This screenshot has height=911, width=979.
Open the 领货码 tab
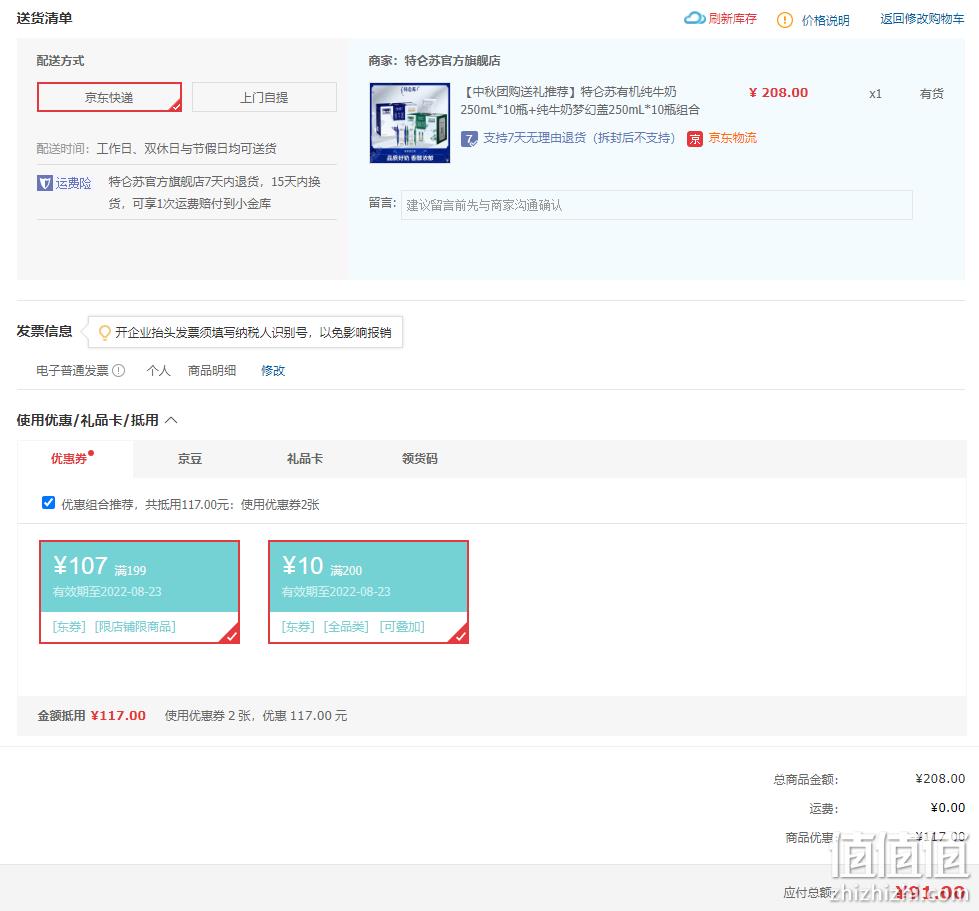[420, 459]
